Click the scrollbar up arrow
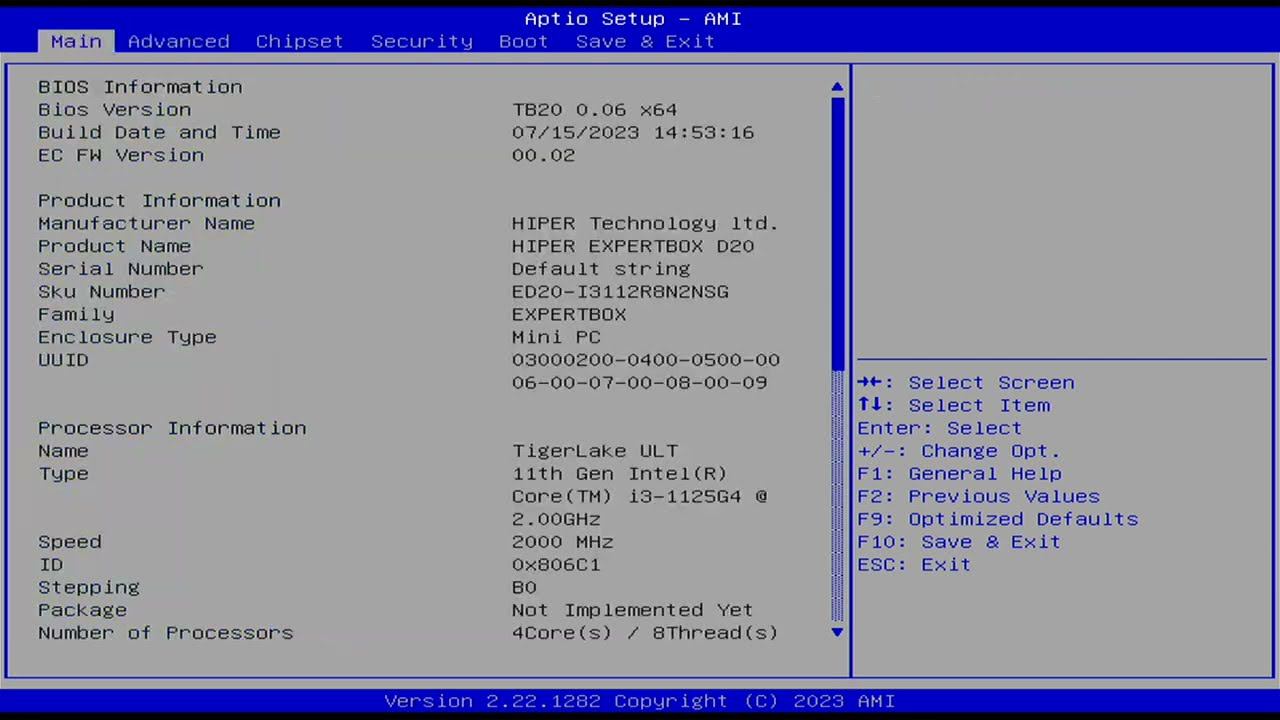 tap(837, 87)
